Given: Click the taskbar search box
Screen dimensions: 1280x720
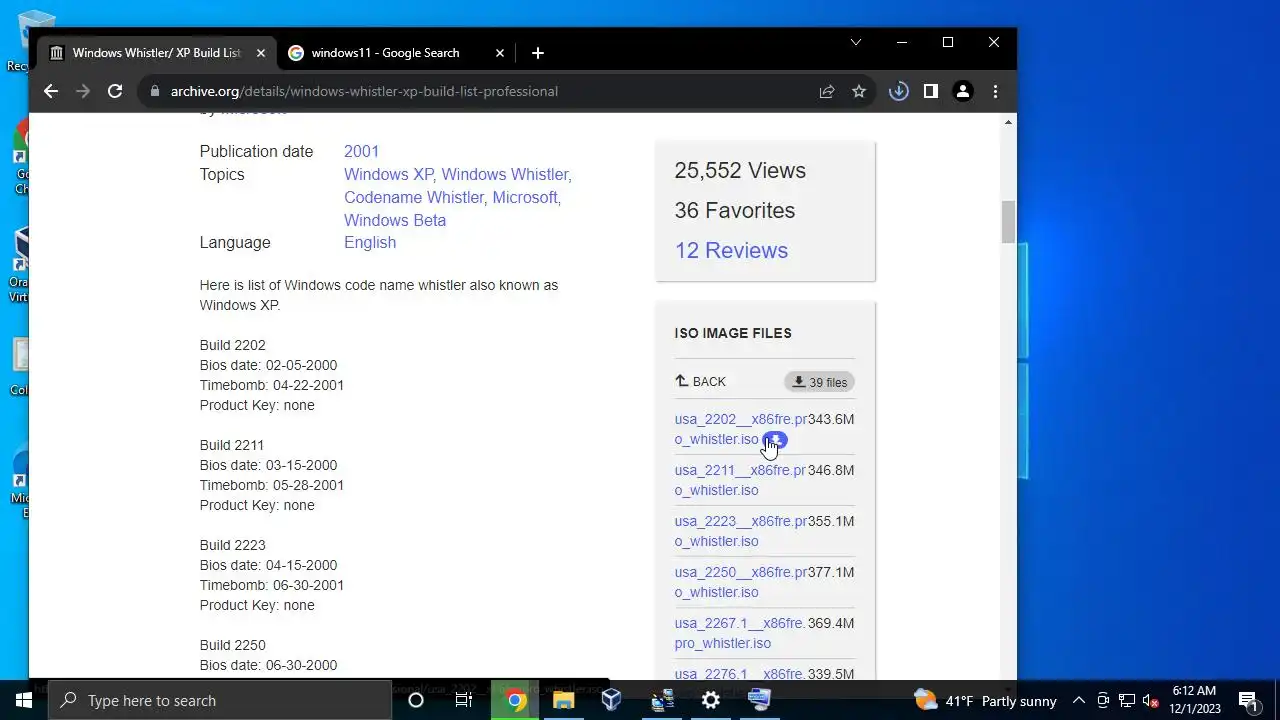Looking at the screenshot, I should 220,700.
